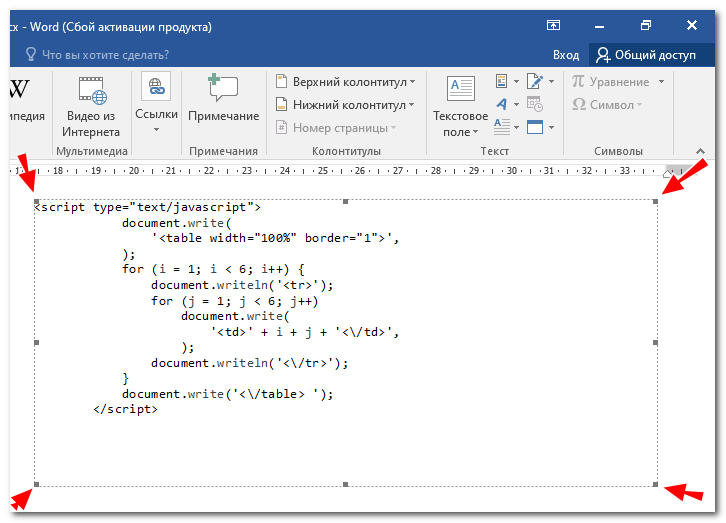Open the Символ omega symbol menu
This screenshot has width=726, height=523.
tap(607, 105)
